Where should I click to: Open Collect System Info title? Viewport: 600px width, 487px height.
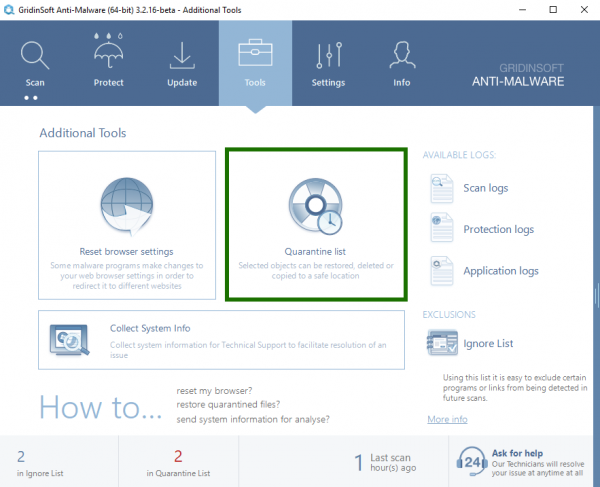tap(150, 328)
